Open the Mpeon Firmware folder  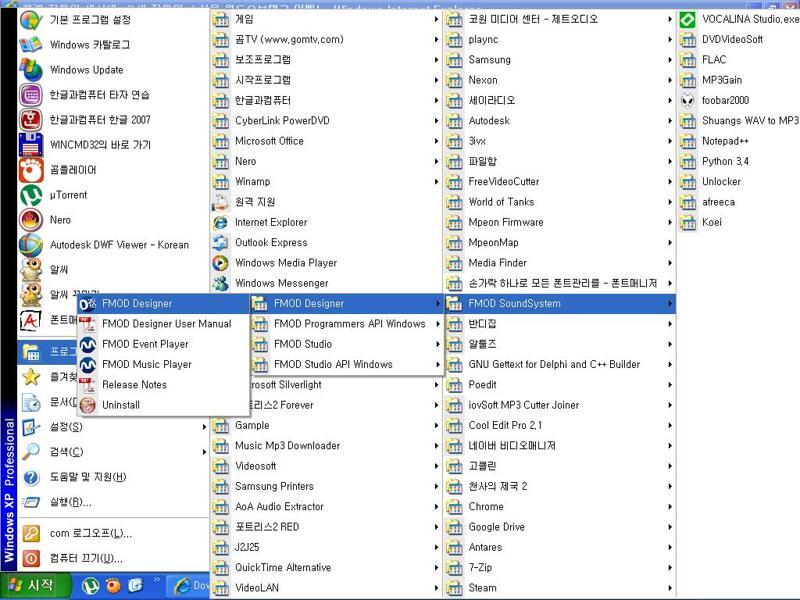[560, 222]
